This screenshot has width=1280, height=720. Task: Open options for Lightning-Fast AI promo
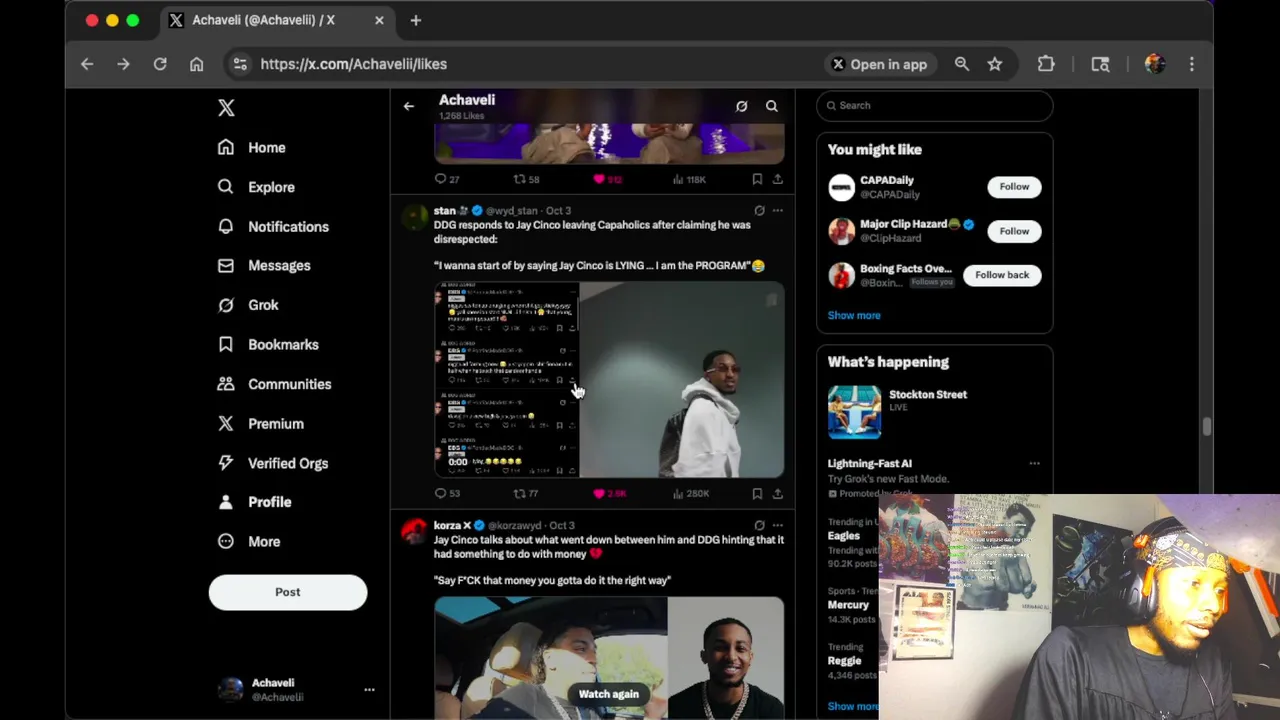tap(1034, 464)
